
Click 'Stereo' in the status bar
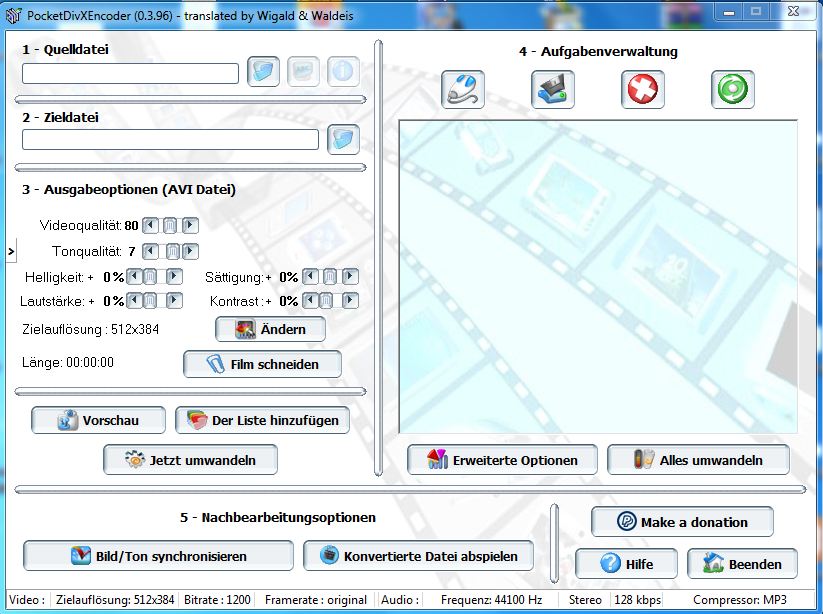[x=585, y=600]
